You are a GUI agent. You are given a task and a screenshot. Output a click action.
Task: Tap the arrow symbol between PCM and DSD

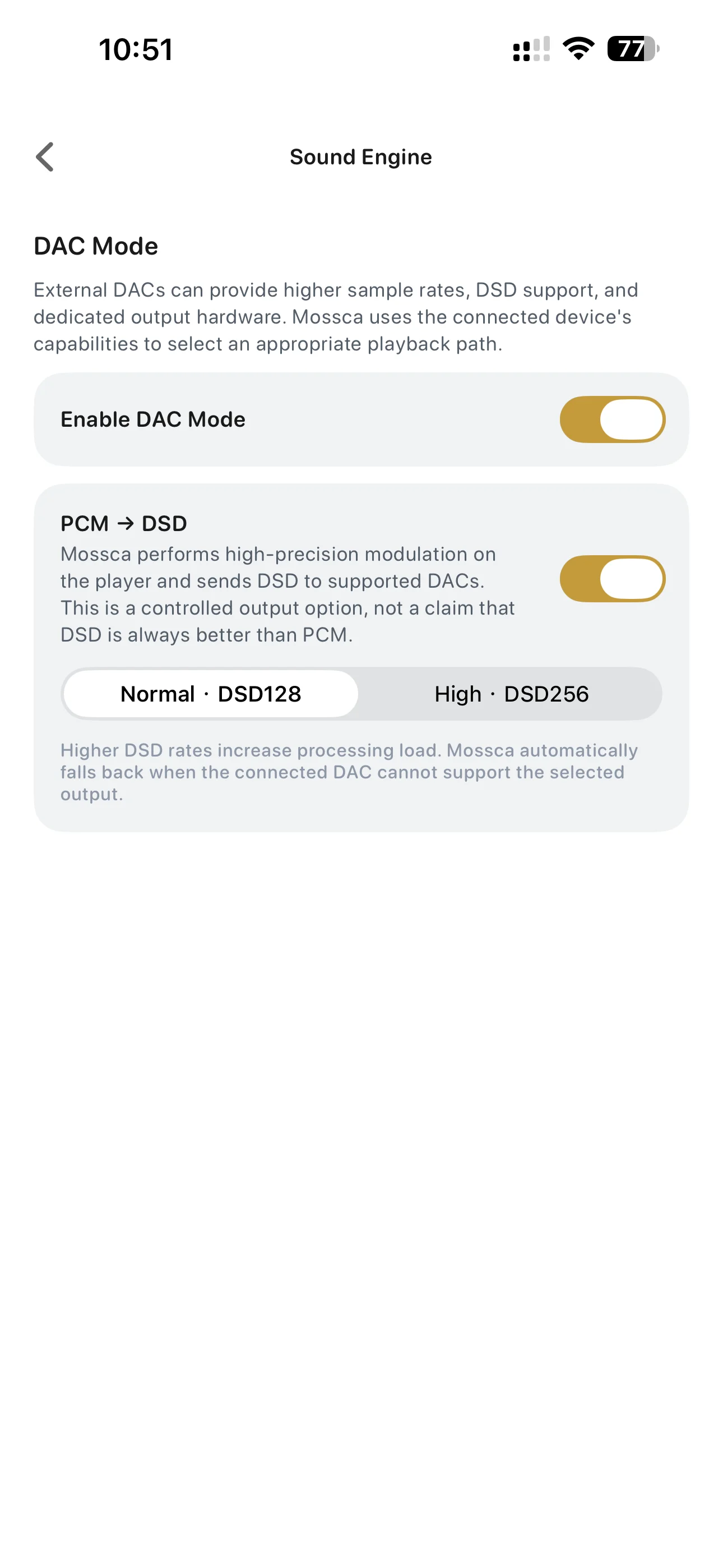coord(126,523)
